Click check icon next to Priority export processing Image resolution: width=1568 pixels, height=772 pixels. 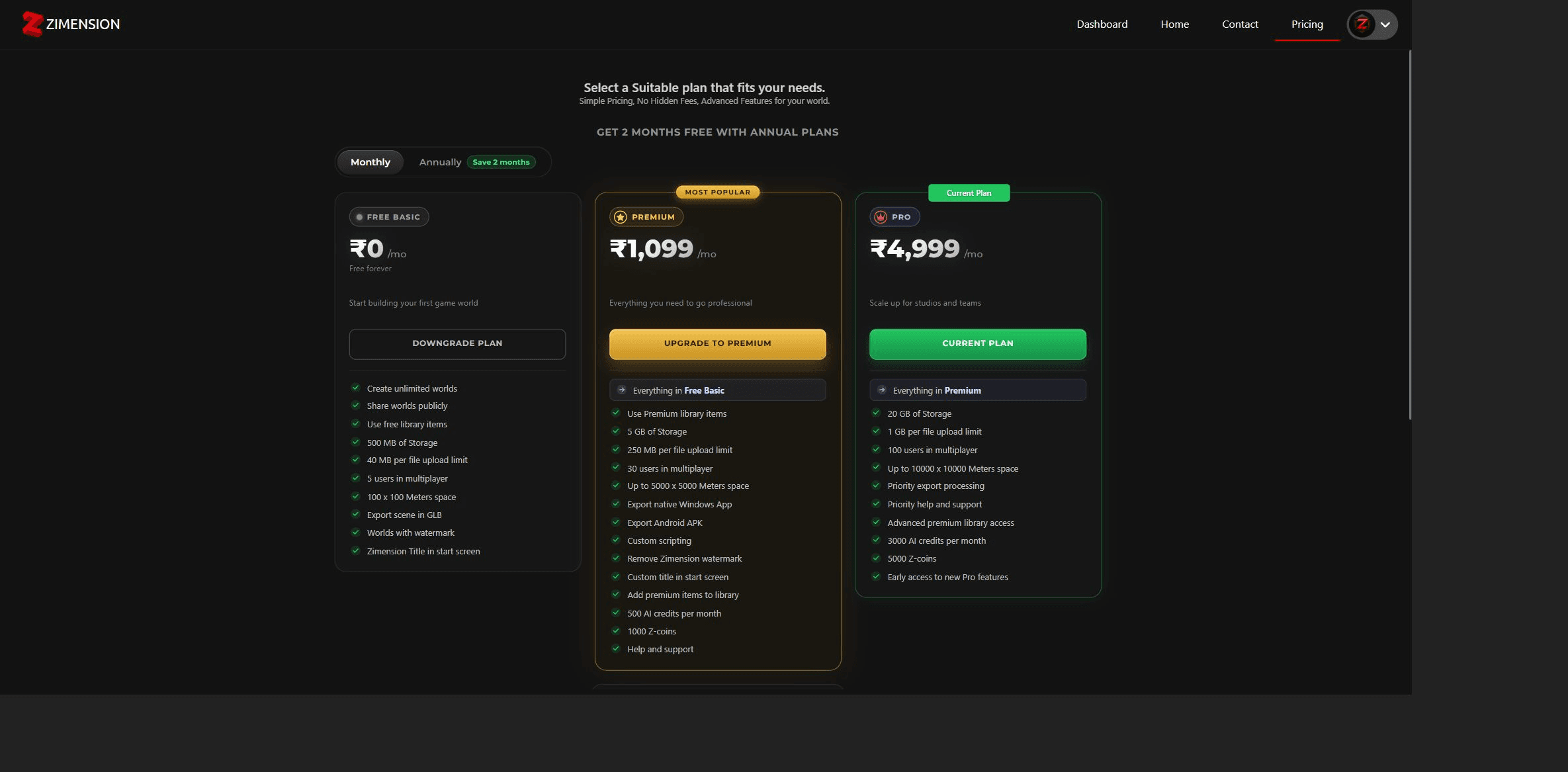pos(875,485)
